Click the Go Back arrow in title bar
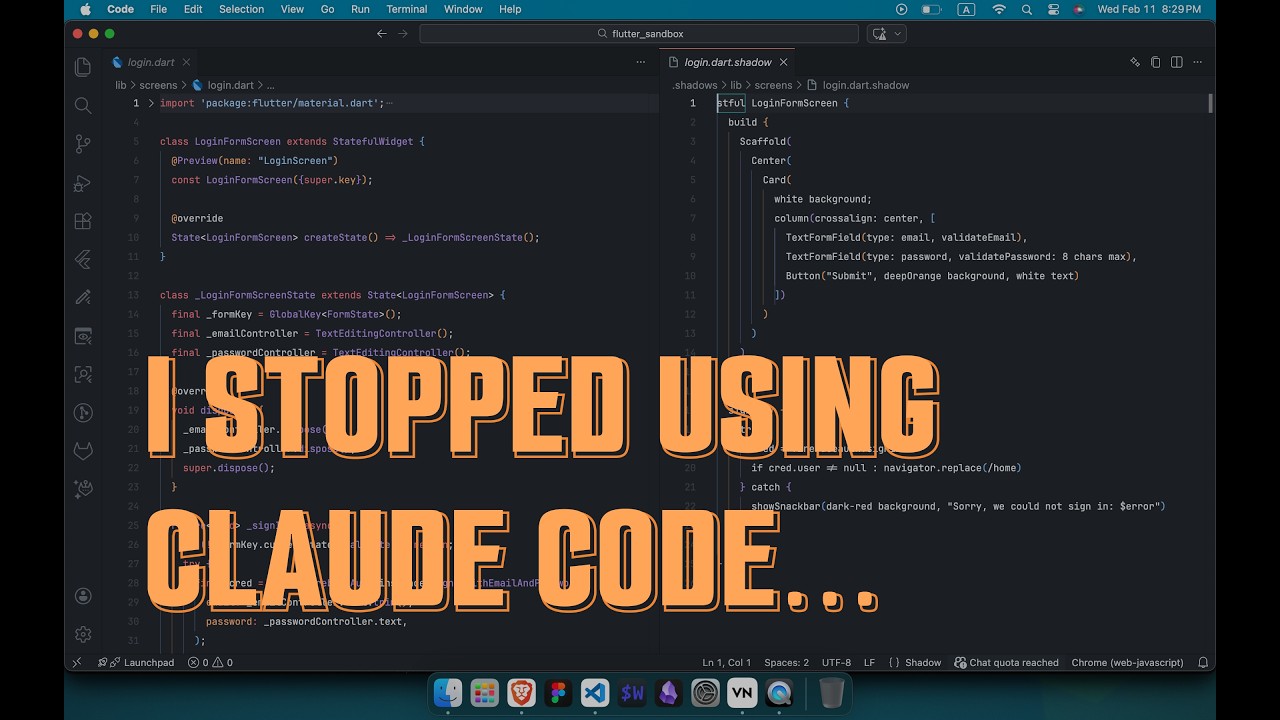The width and height of the screenshot is (1280, 720). 381,33
